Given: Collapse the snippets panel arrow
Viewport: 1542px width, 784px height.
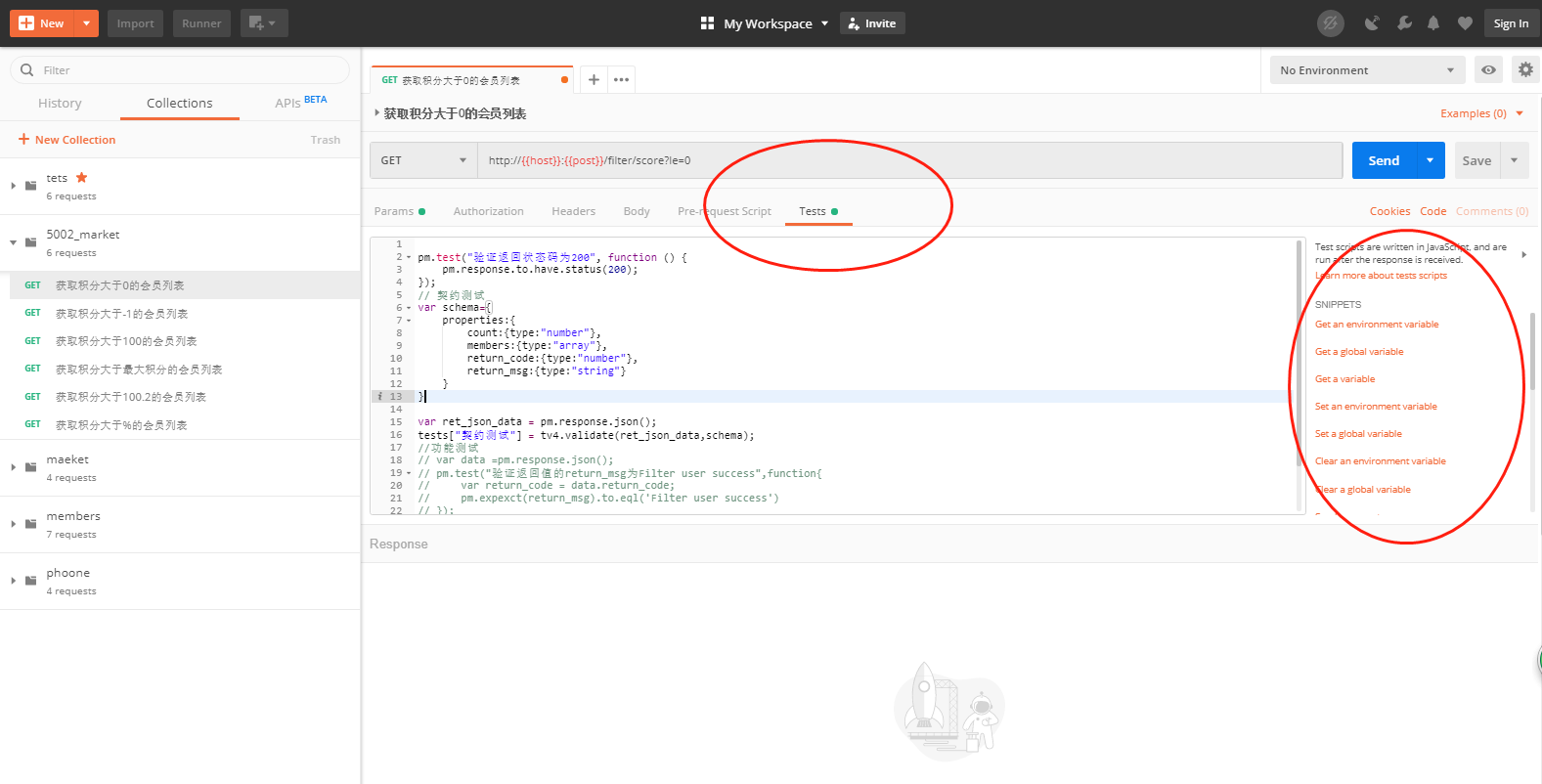Looking at the screenshot, I should 1523,254.
